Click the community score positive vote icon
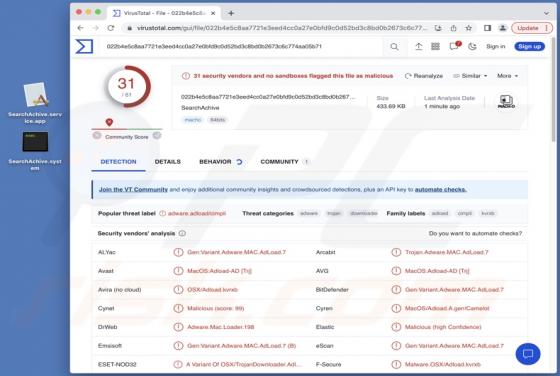This screenshot has width=560, height=376. (157, 136)
